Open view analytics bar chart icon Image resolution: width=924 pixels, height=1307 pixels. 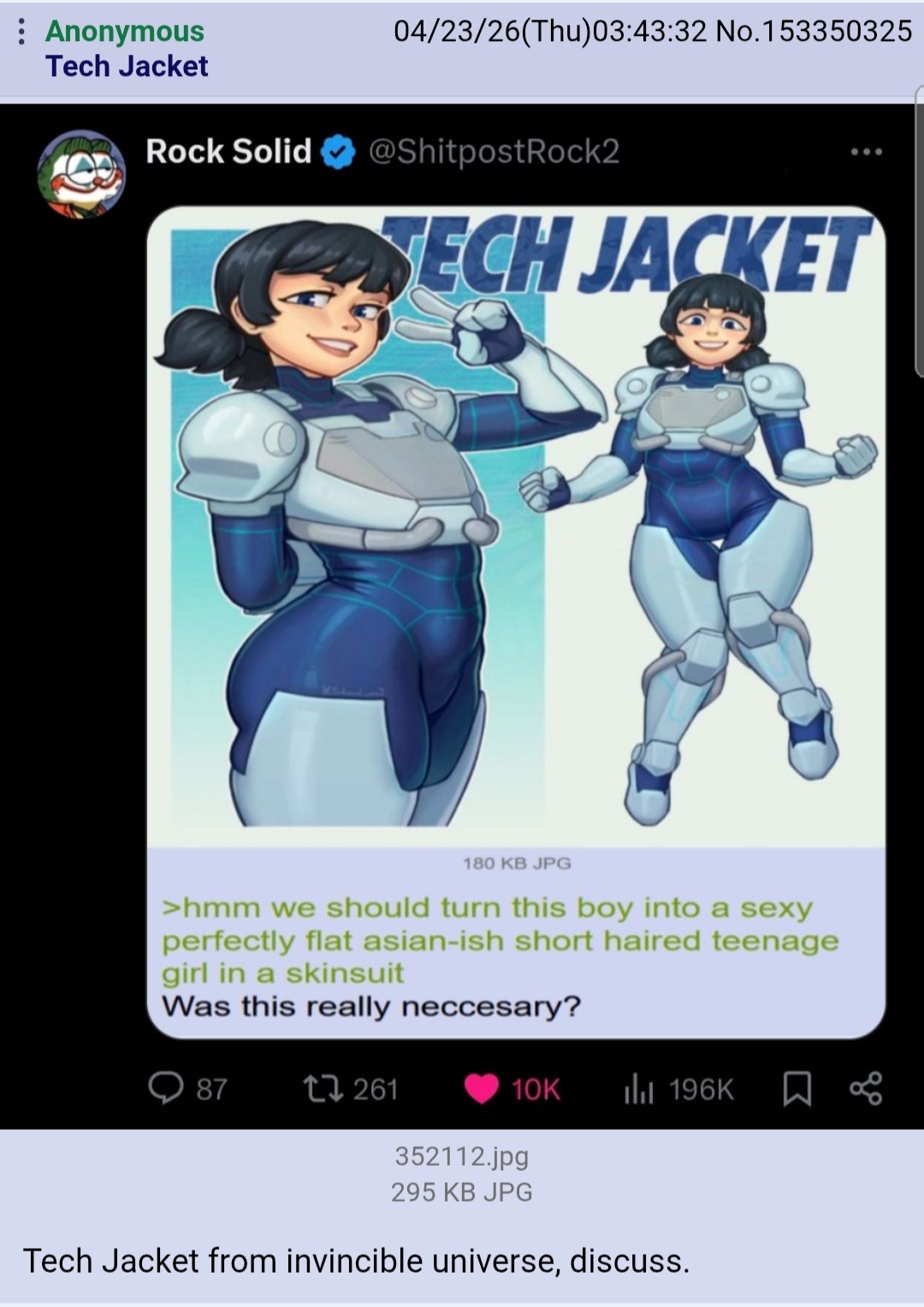click(x=639, y=1089)
